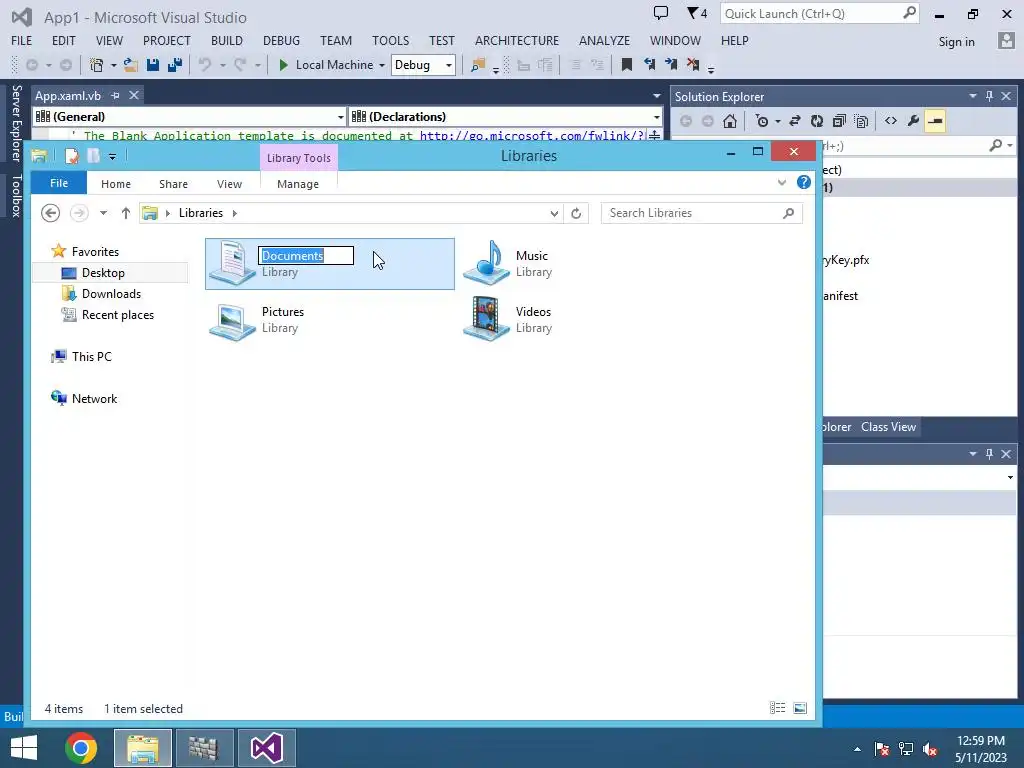Click the green Start debugging arrow
The height and width of the screenshot is (768, 1024).
coord(283,65)
